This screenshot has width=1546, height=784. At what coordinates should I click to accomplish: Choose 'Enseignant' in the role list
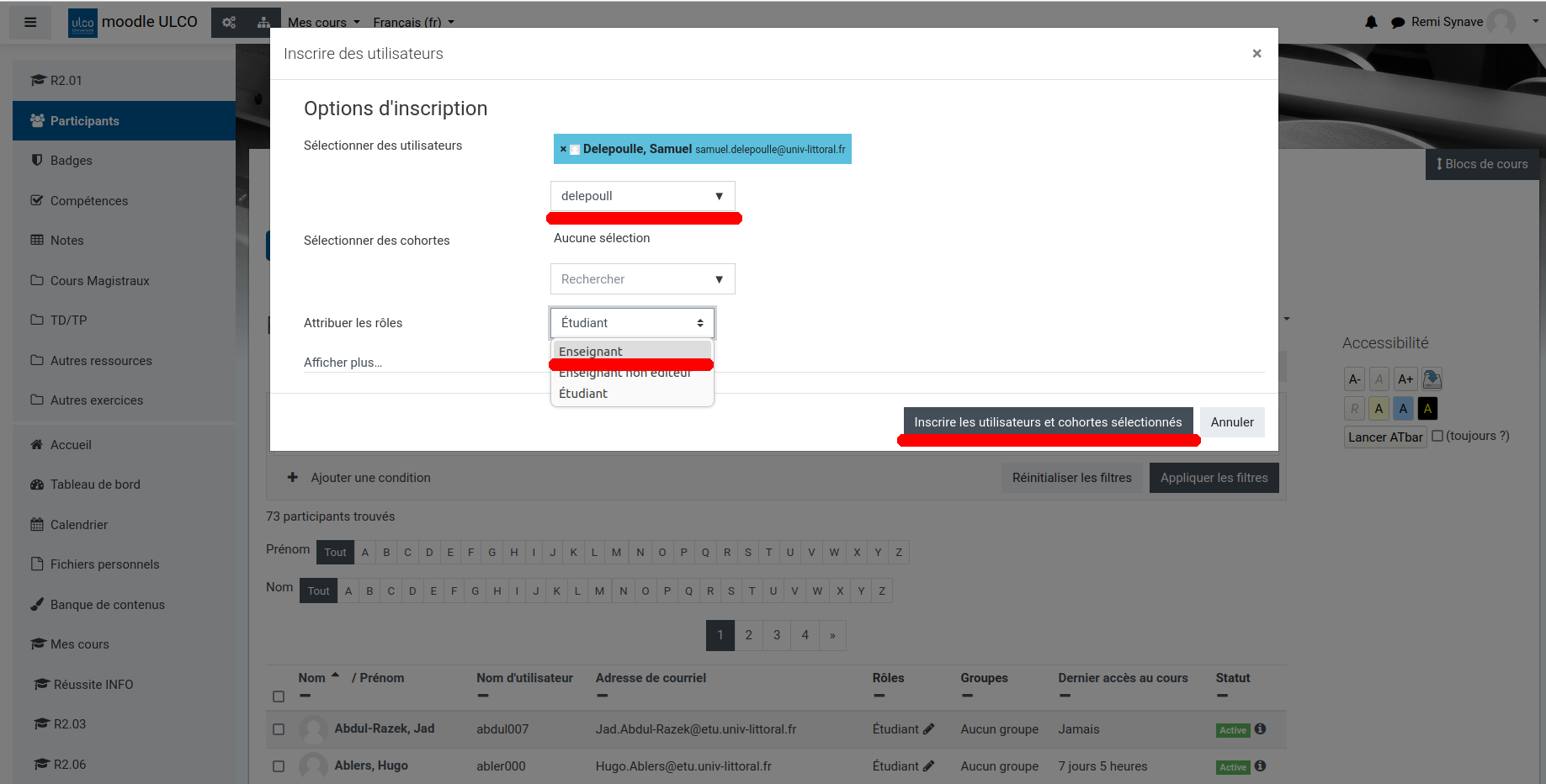tap(591, 351)
